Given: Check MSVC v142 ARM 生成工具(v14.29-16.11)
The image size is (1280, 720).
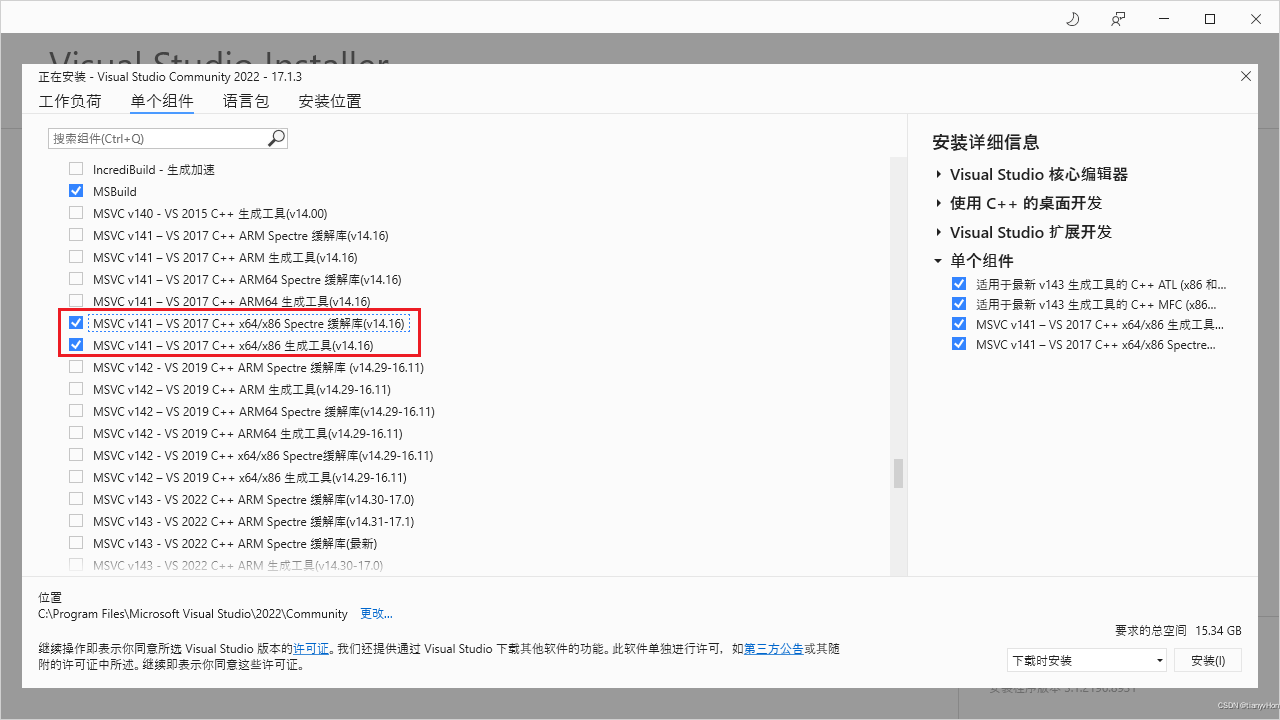Looking at the screenshot, I should point(76,389).
